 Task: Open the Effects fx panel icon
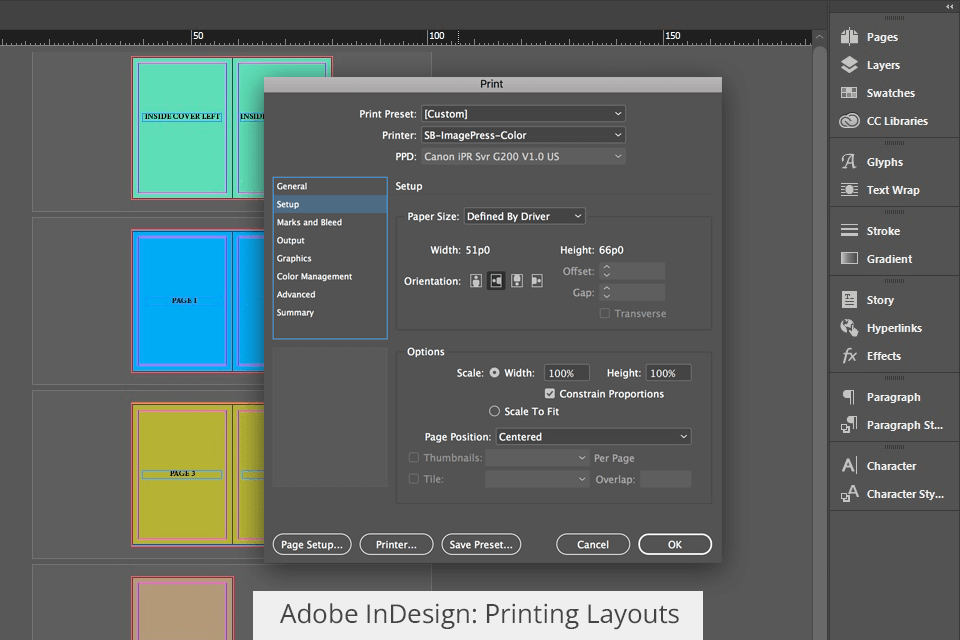[849, 356]
